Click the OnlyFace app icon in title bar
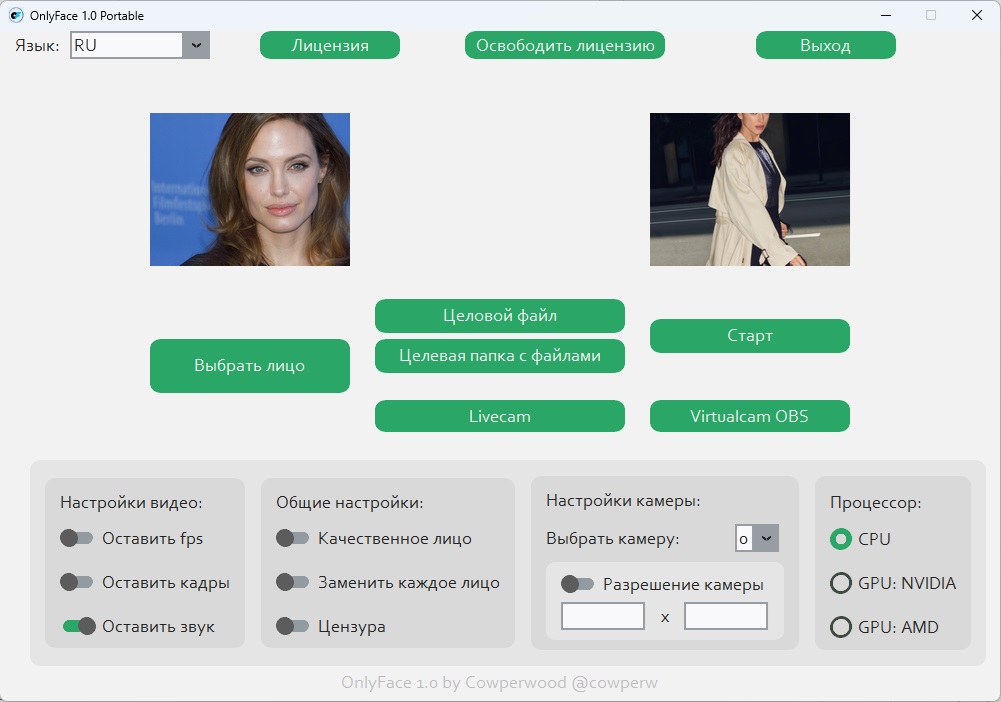Viewport: 1001px width, 702px height. [16, 15]
